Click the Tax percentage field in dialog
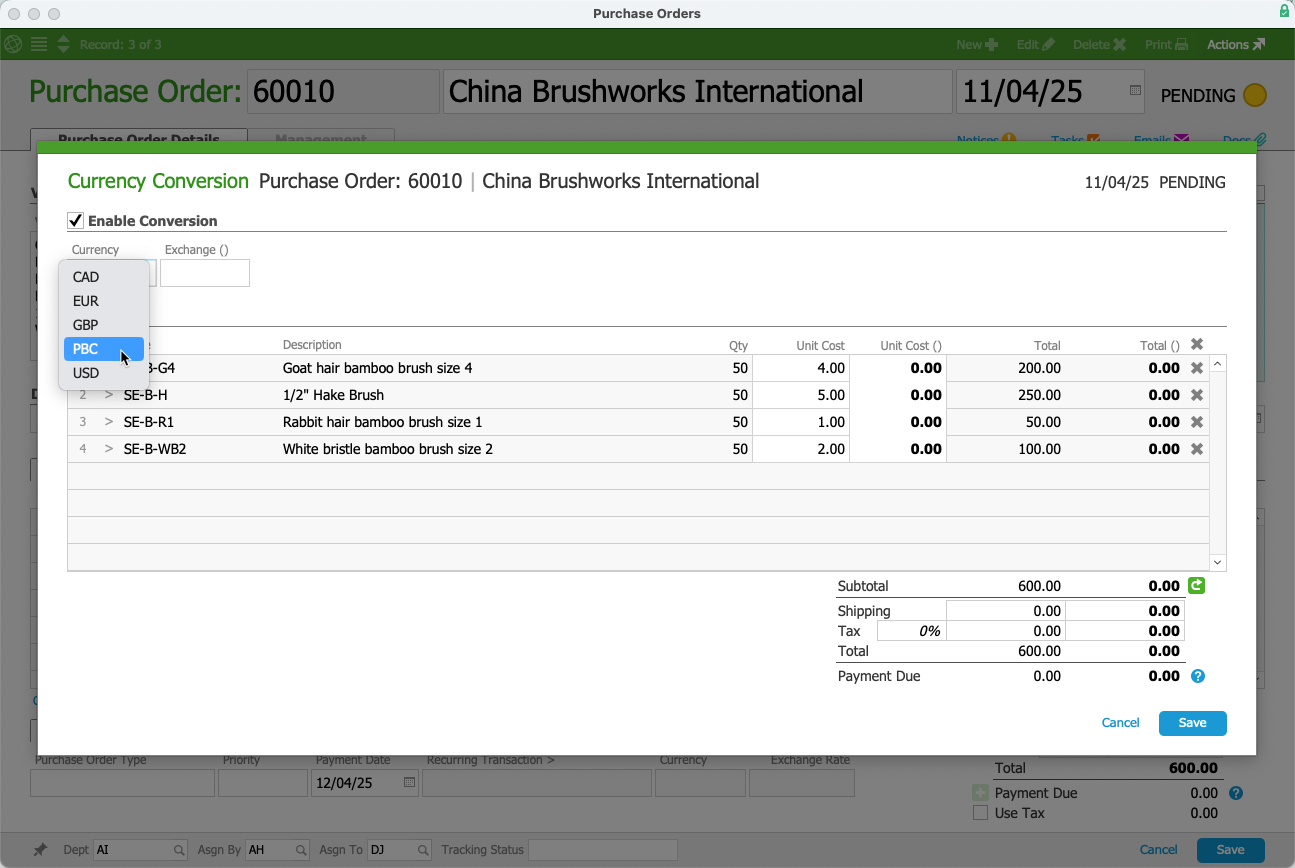The image size is (1295, 868). [x=911, y=631]
